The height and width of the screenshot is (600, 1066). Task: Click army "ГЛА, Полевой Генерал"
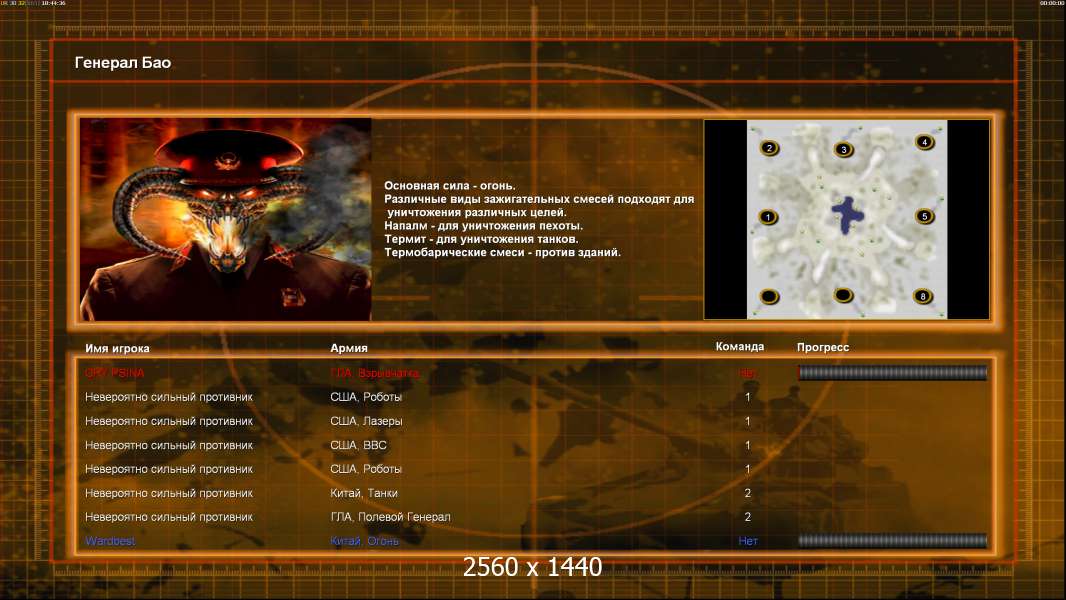tap(390, 517)
